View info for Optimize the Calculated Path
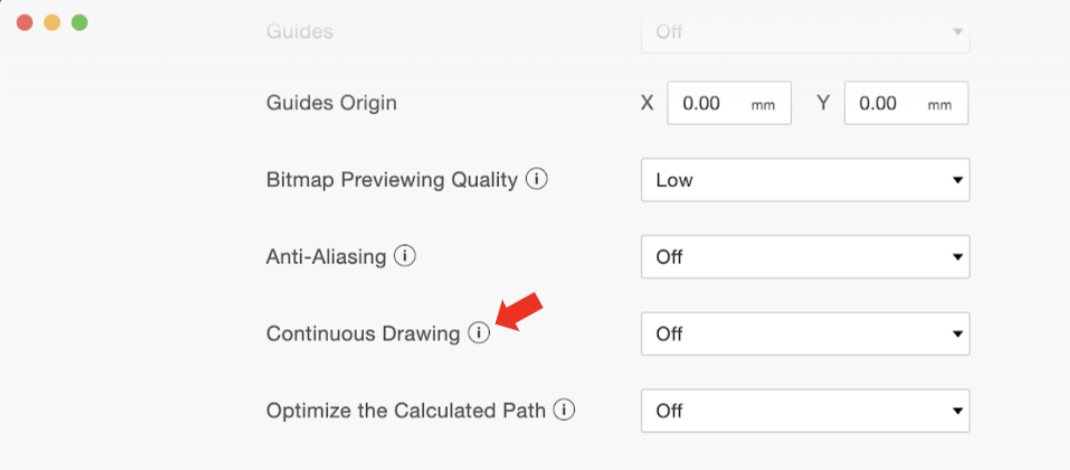Viewport: 1070px width, 470px height. pos(564,410)
